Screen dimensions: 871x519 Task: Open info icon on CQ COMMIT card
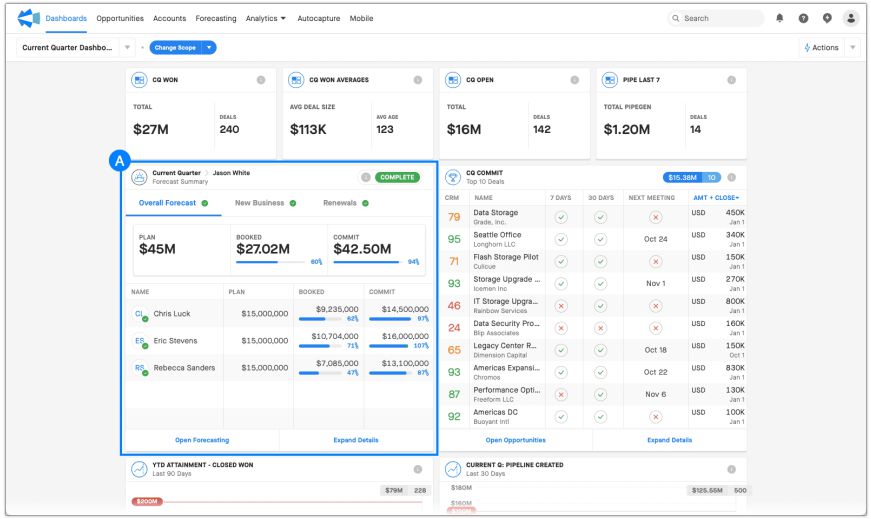pos(732,177)
